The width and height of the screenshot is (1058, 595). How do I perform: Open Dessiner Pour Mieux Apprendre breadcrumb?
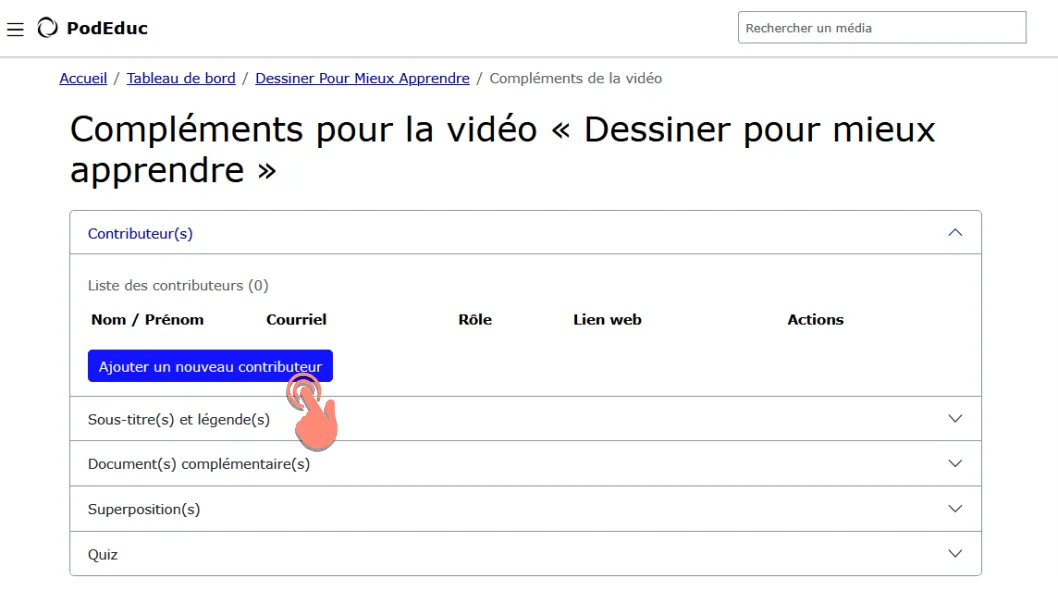(x=362, y=78)
